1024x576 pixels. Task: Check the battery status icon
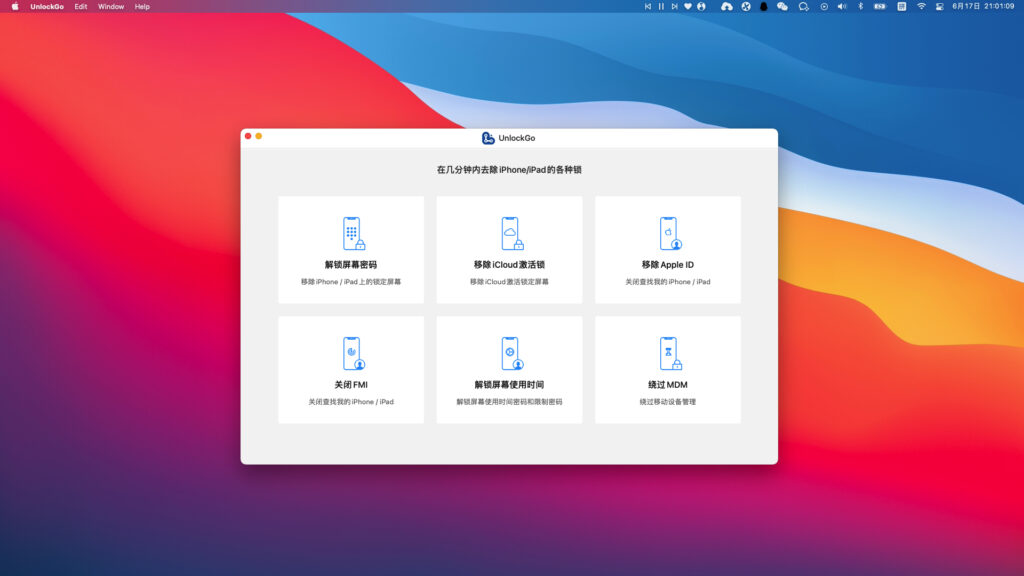880,8
